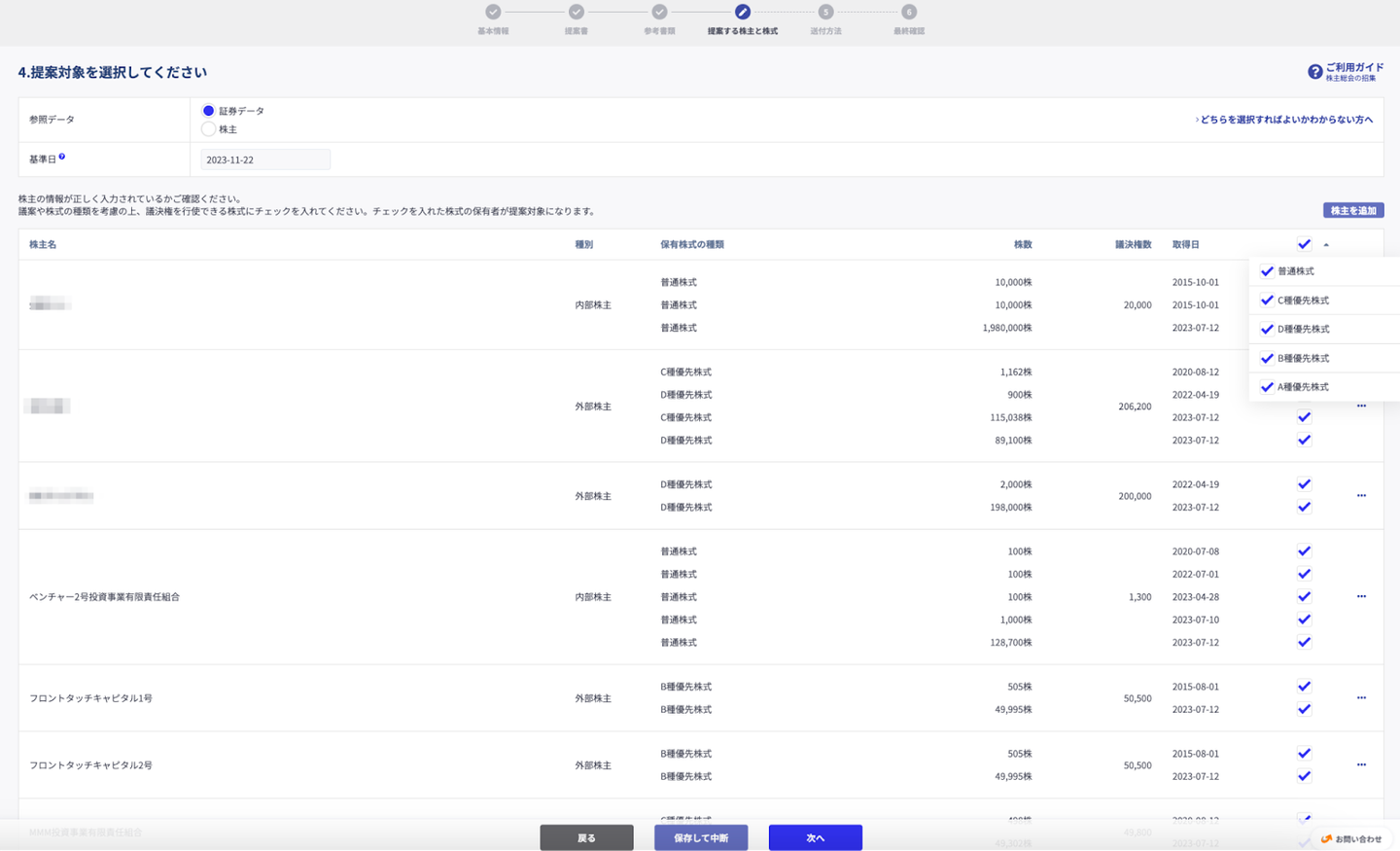Select the 証券データ radio option
The height and width of the screenshot is (851, 1400).
pos(208,111)
